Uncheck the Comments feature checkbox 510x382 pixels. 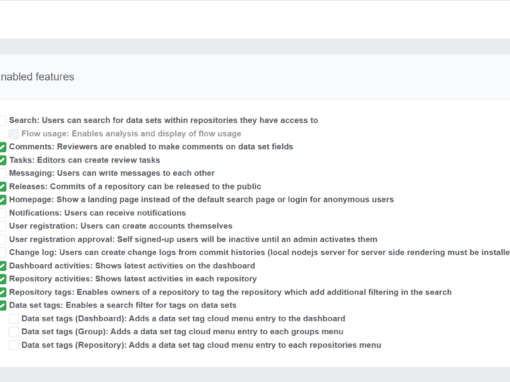pyautogui.click(x=2, y=147)
